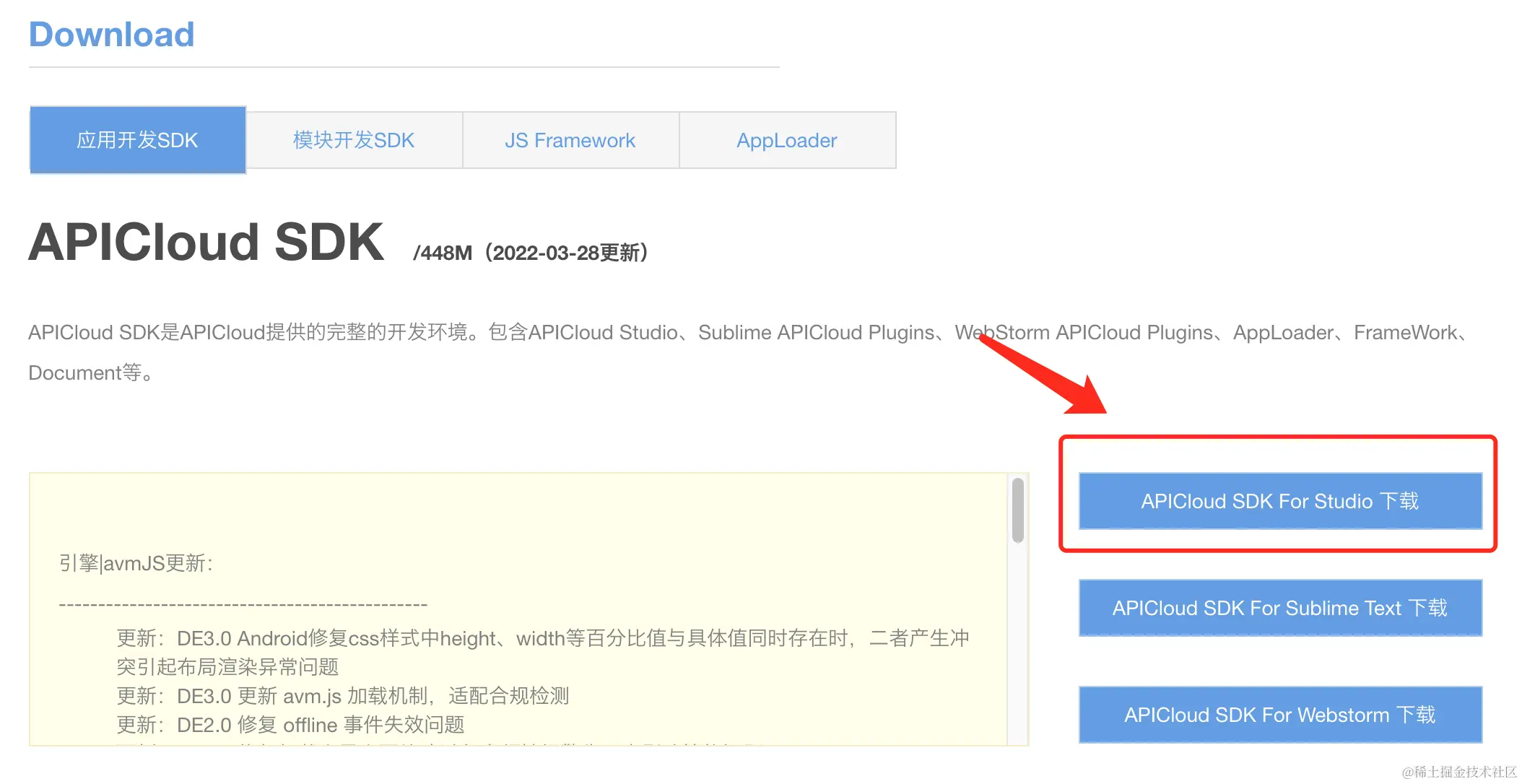The image size is (1522, 784).
Task: Go to the AppLoader tab
Action: (787, 140)
